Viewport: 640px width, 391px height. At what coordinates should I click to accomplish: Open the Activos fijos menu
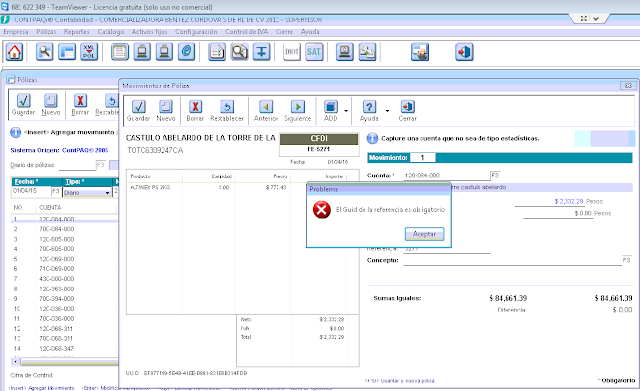pos(149,32)
